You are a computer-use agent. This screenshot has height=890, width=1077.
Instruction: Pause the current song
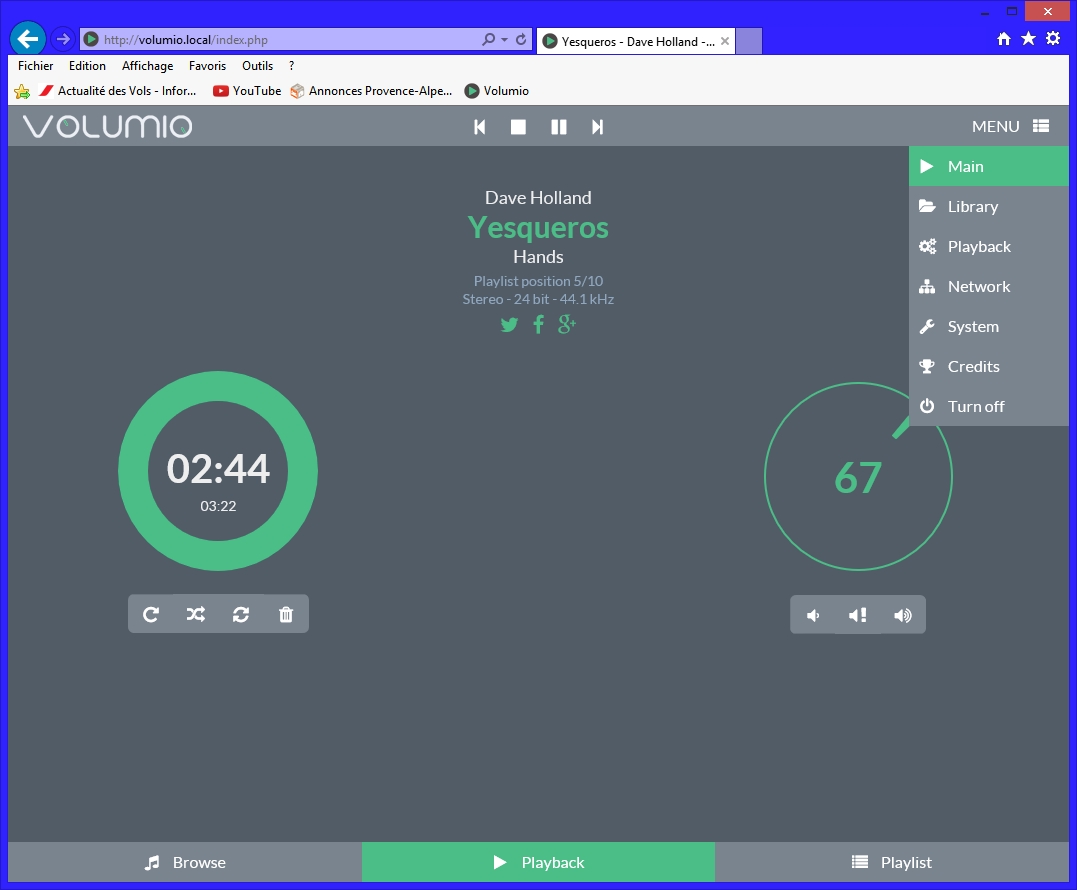(x=558, y=127)
